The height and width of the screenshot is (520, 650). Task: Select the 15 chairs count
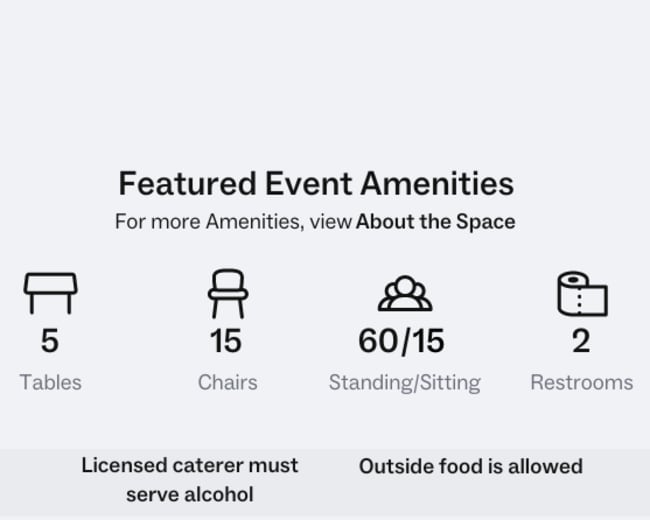click(x=226, y=341)
